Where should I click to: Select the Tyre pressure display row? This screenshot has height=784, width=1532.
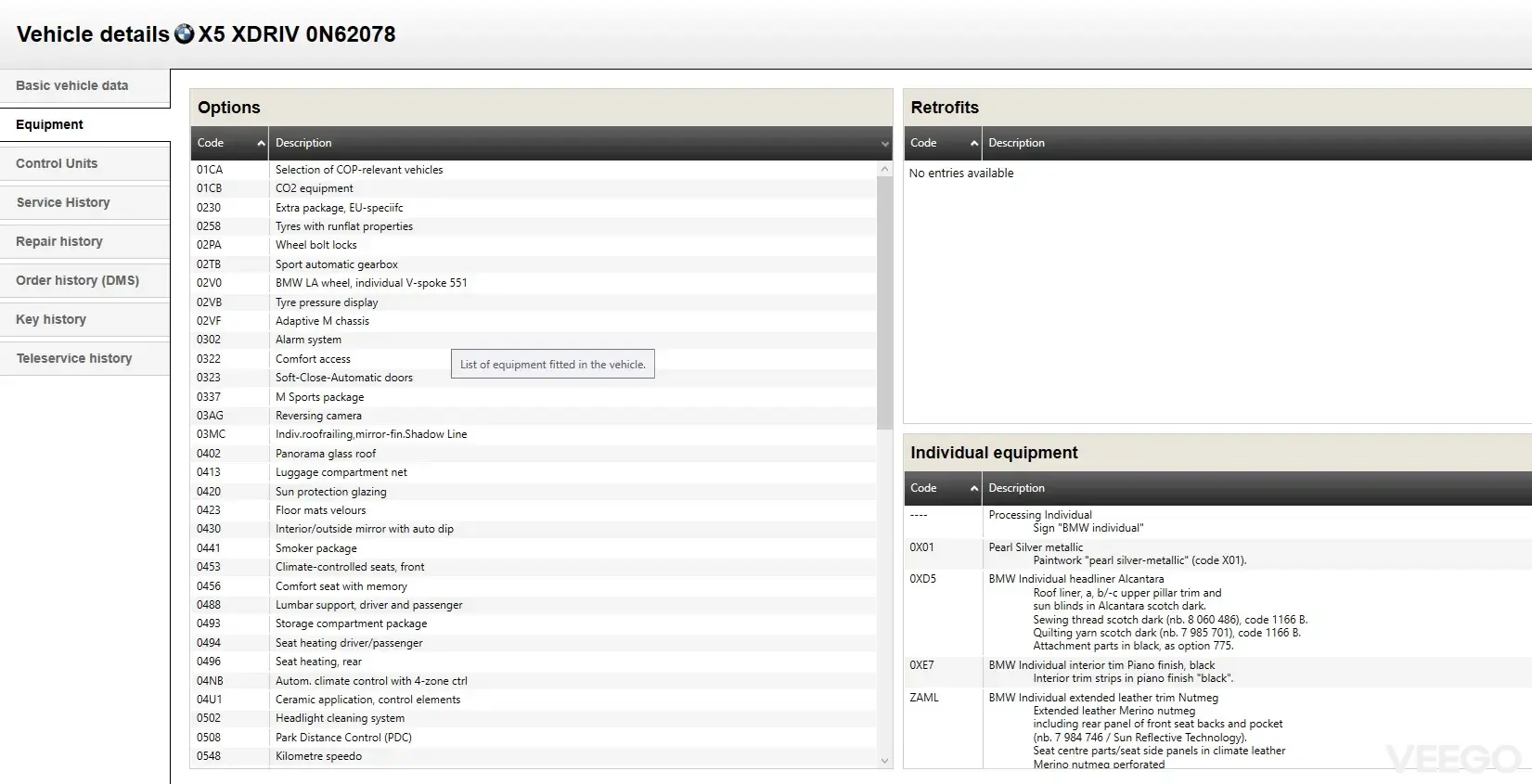[534, 302]
